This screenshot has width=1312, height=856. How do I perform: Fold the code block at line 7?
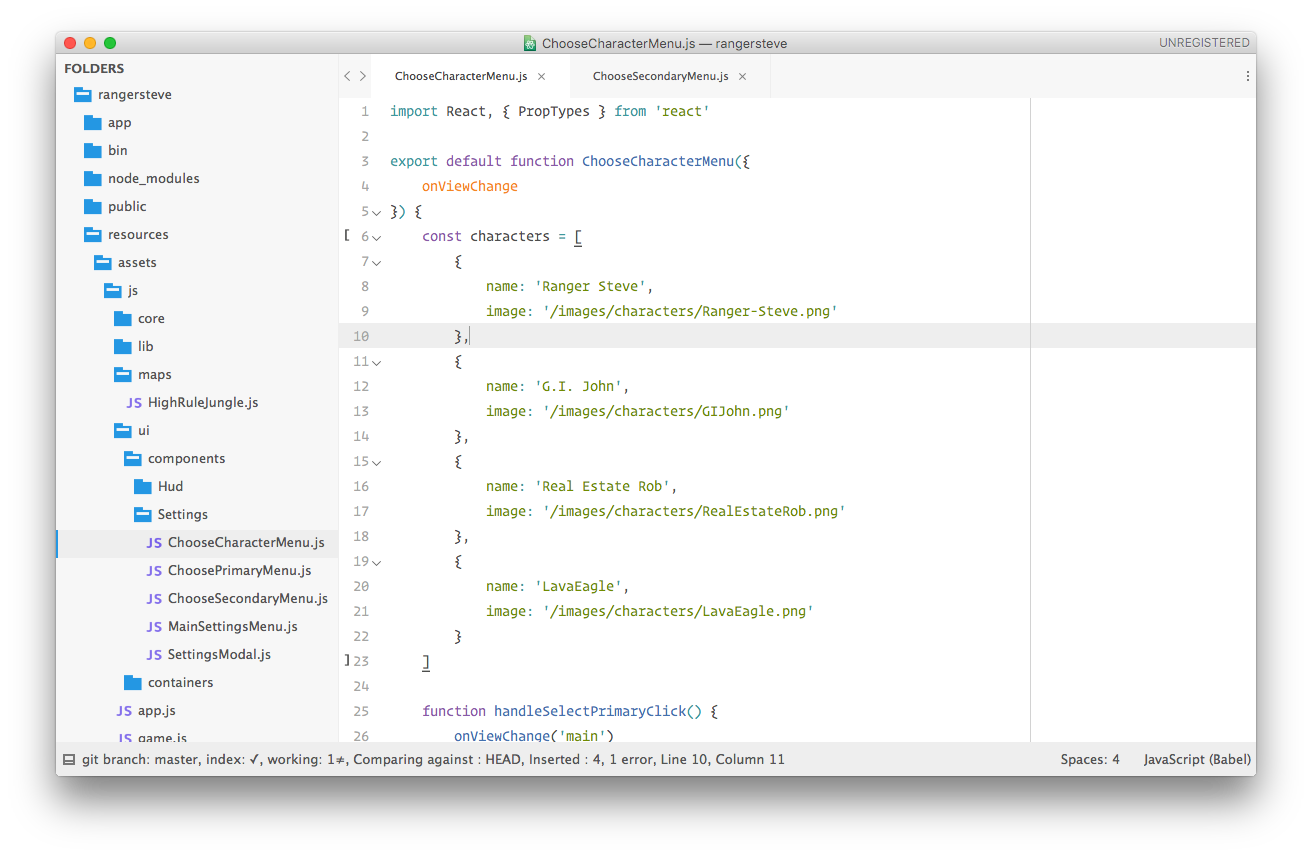coord(377,262)
